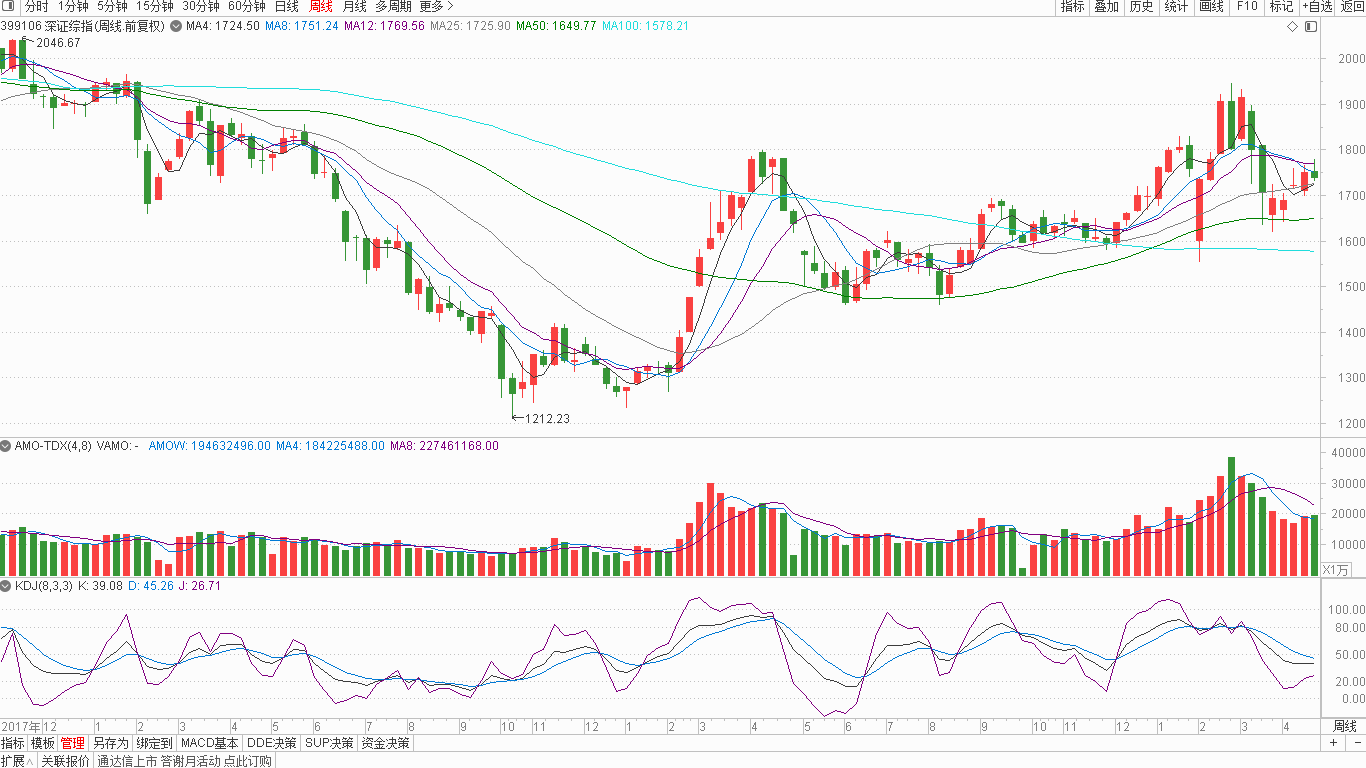
Task: Open the 历史 history button
Action: click(1141, 6)
